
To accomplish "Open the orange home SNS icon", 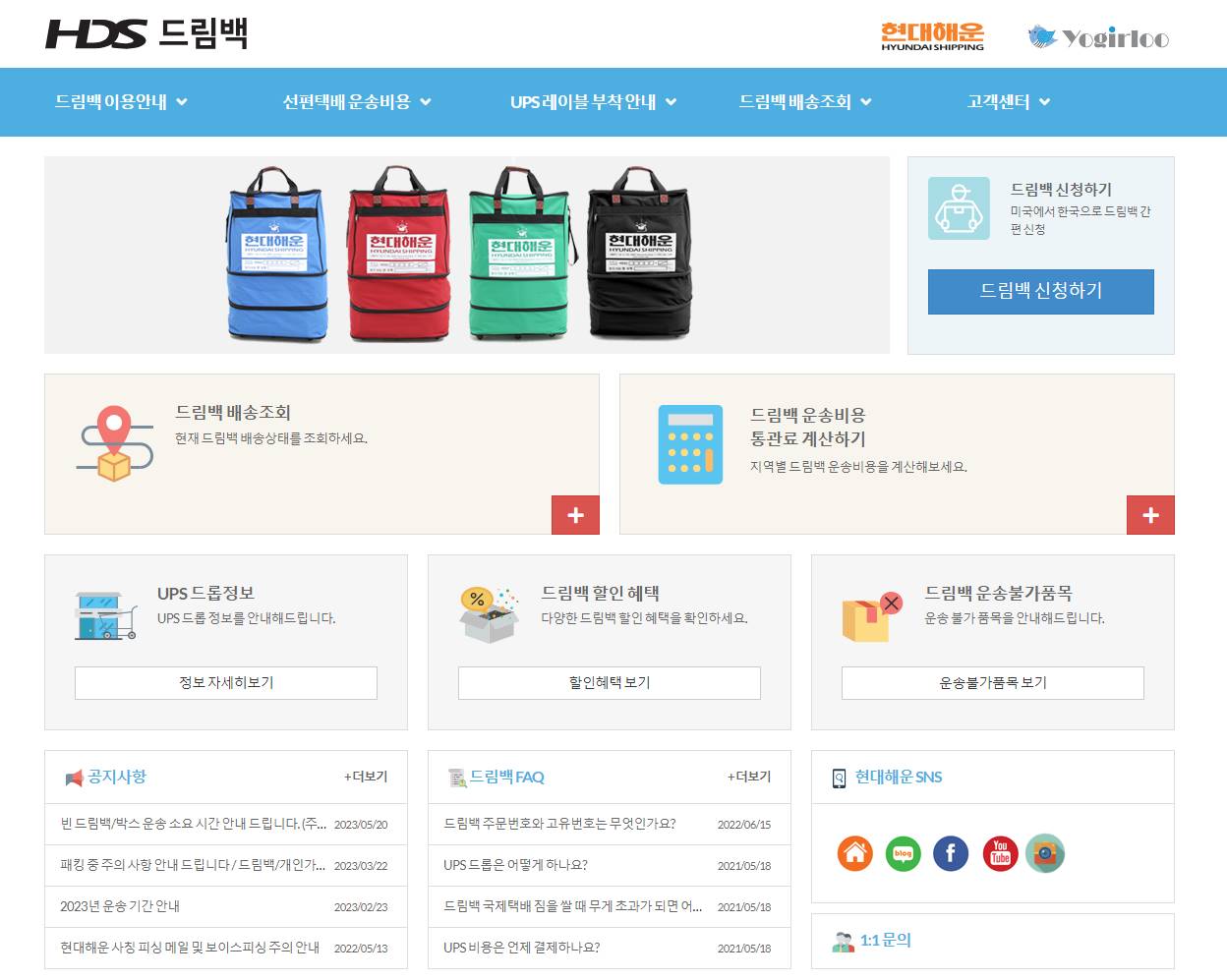I will pos(855,853).
